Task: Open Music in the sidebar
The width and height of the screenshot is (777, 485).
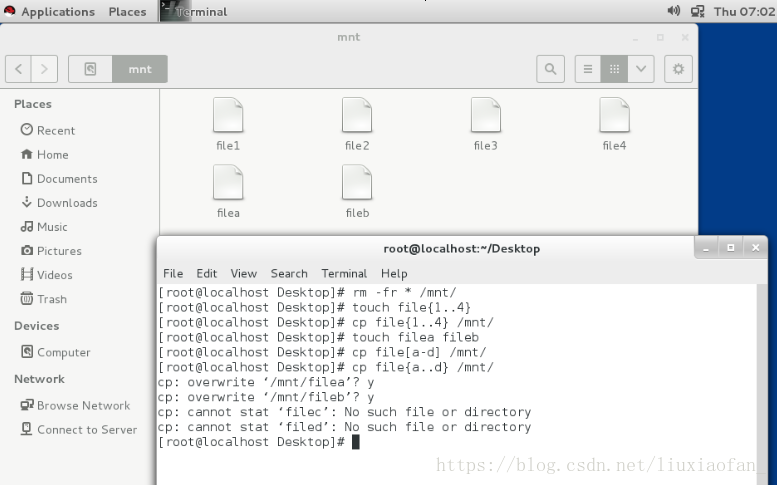Action: pyautogui.click(x=44, y=227)
